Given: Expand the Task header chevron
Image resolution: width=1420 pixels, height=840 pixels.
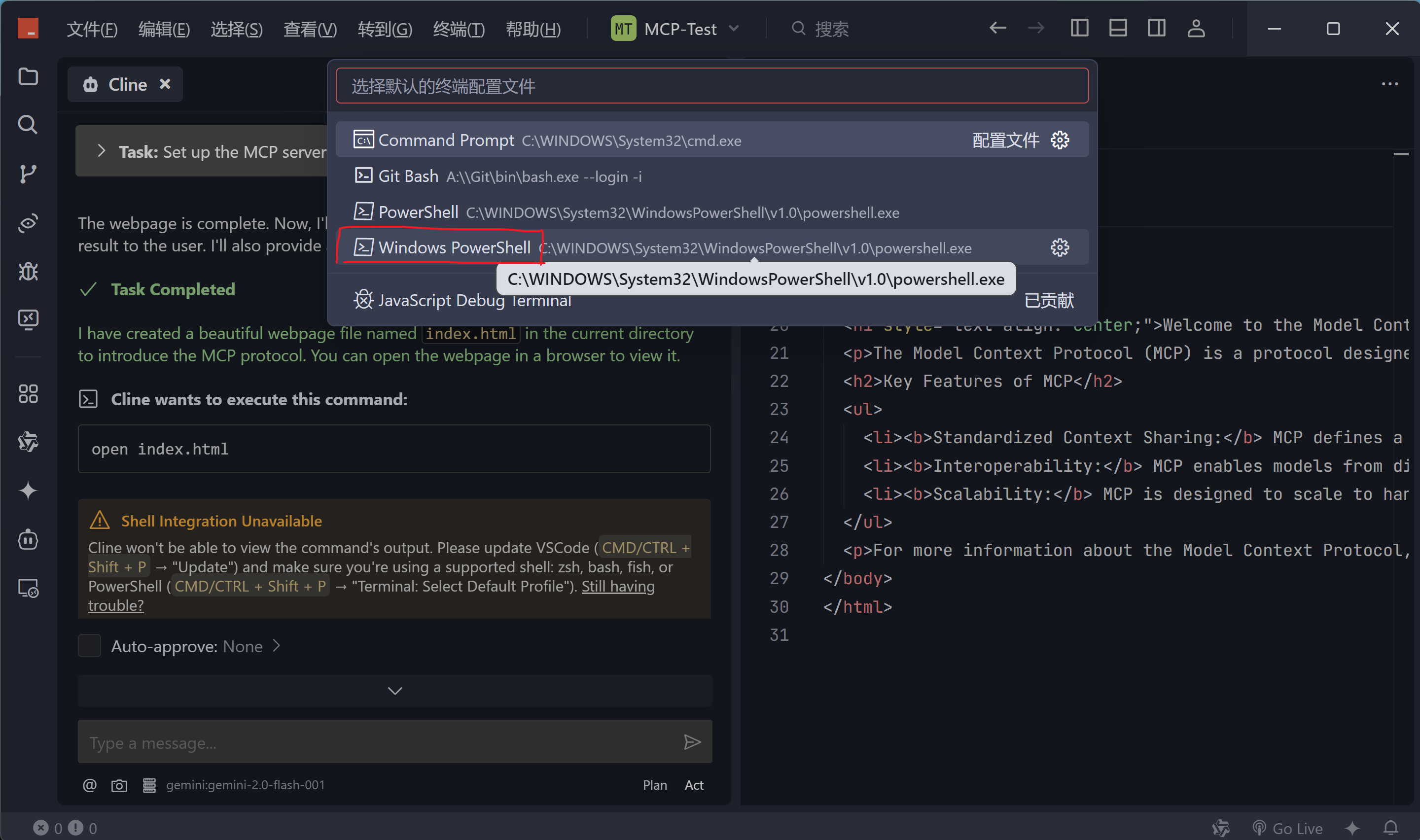Looking at the screenshot, I should click(101, 151).
